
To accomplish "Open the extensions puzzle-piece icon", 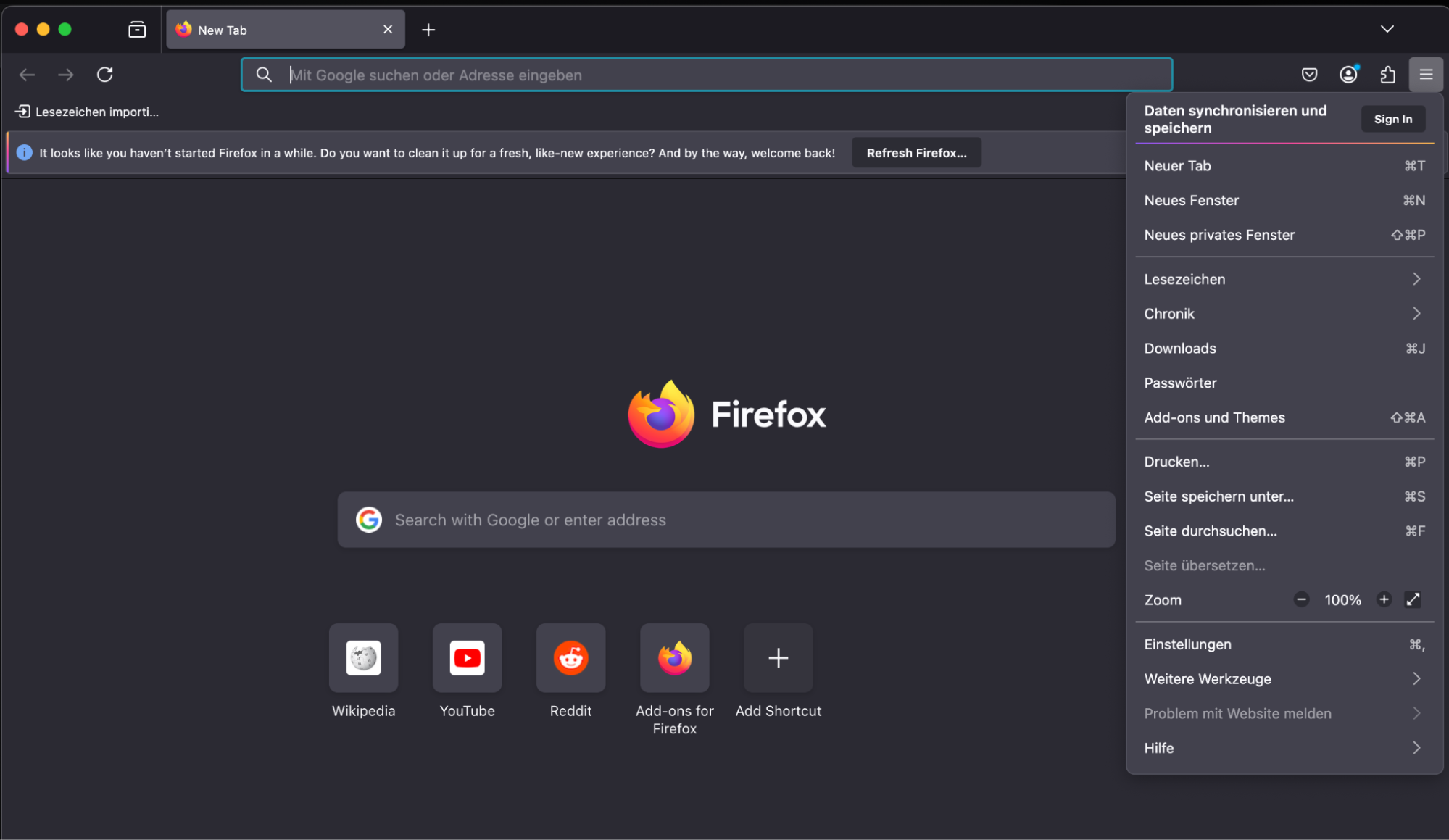I will click(x=1388, y=75).
